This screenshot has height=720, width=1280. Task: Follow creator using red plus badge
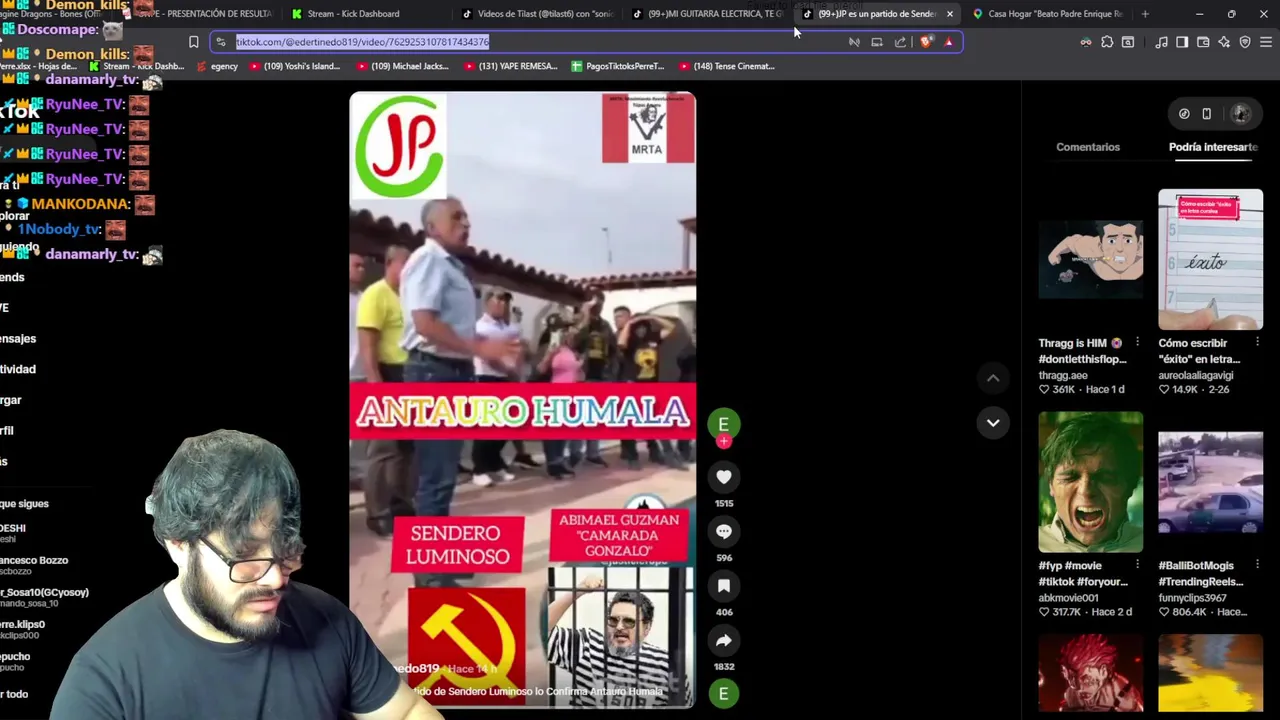pyautogui.click(x=724, y=441)
